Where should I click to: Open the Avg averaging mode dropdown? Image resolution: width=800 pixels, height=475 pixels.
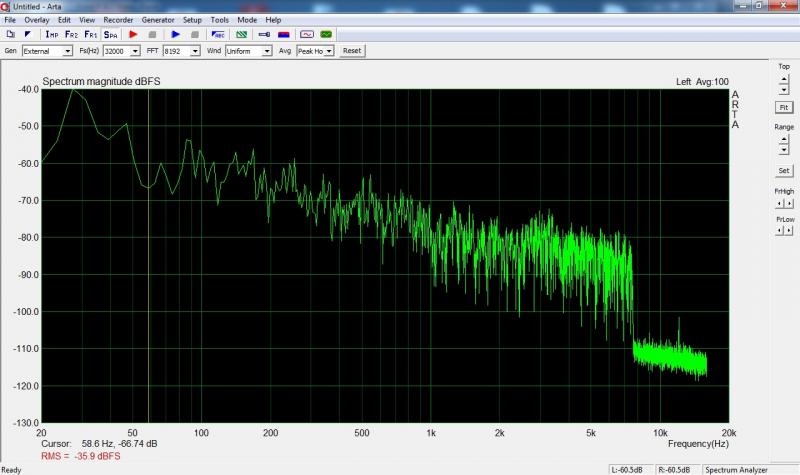(x=330, y=50)
